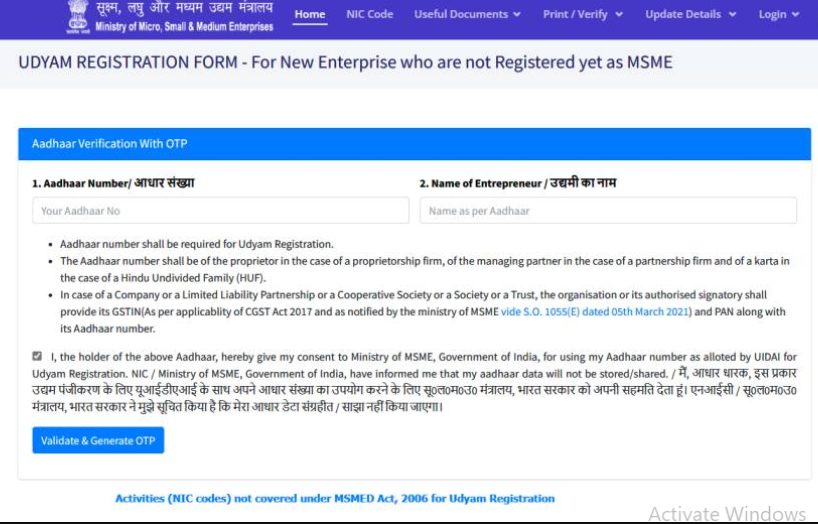Expand the Useful Documents dropdown
818x524 pixels.
pyautogui.click(x=467, y=14)
